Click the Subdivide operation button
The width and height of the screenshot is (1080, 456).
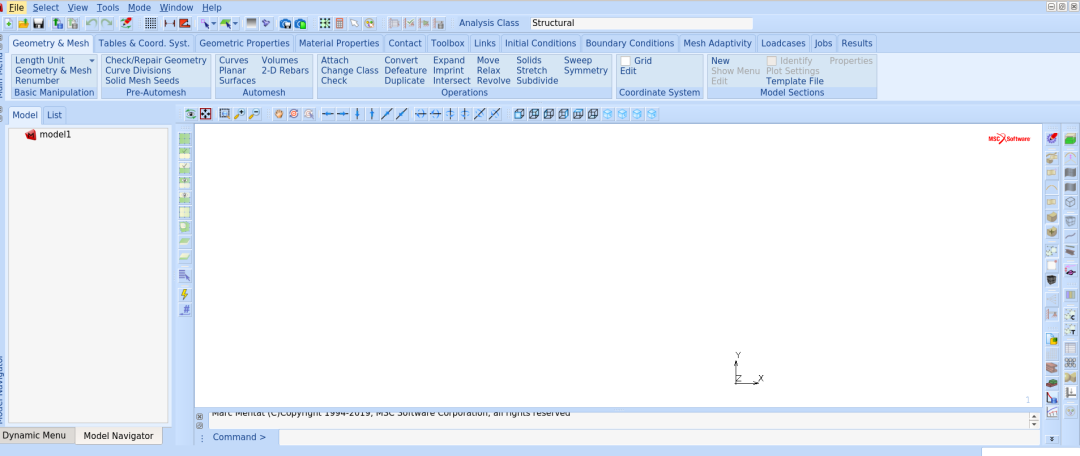pyautogui.click(x=537, y=81)
